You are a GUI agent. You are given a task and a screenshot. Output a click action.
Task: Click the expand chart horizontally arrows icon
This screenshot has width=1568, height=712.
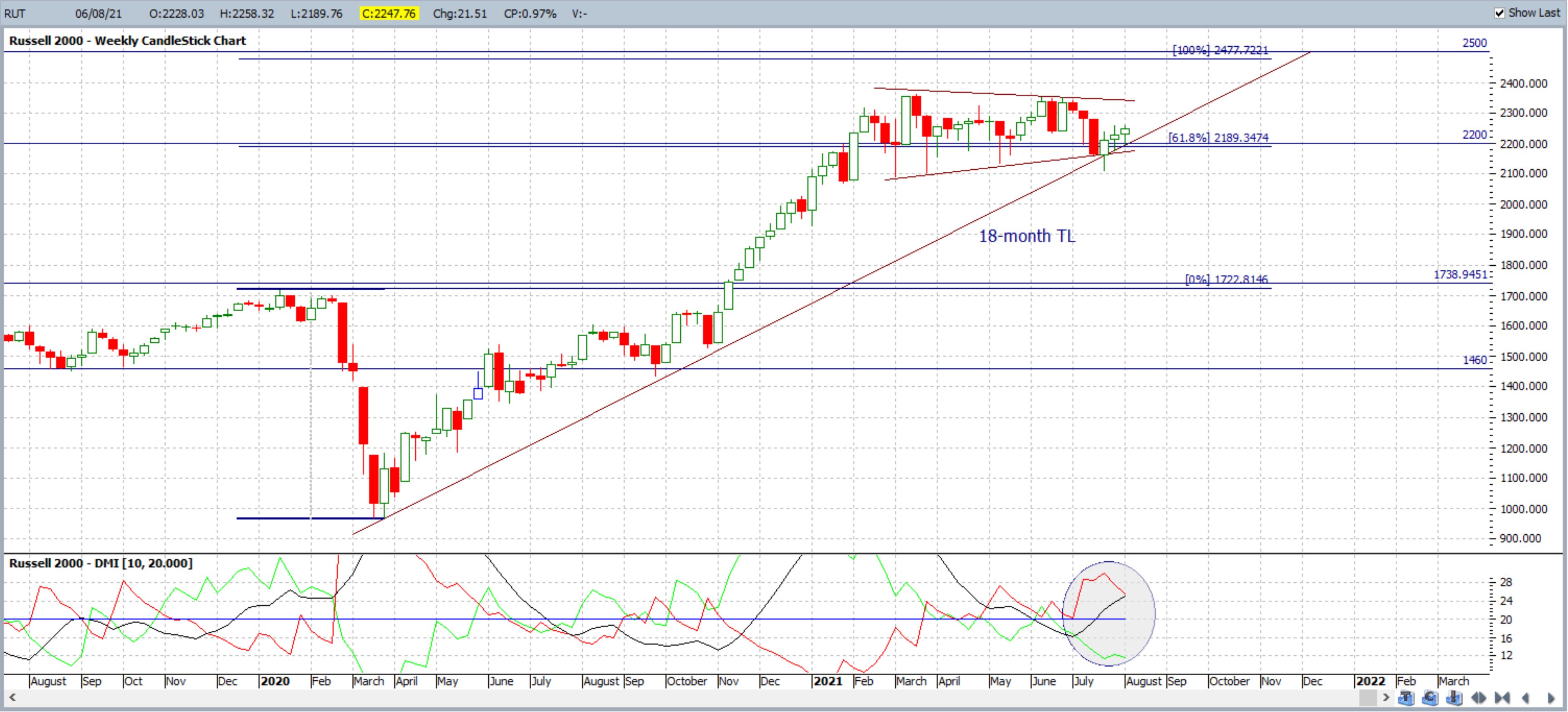[x=1479, y=698]
